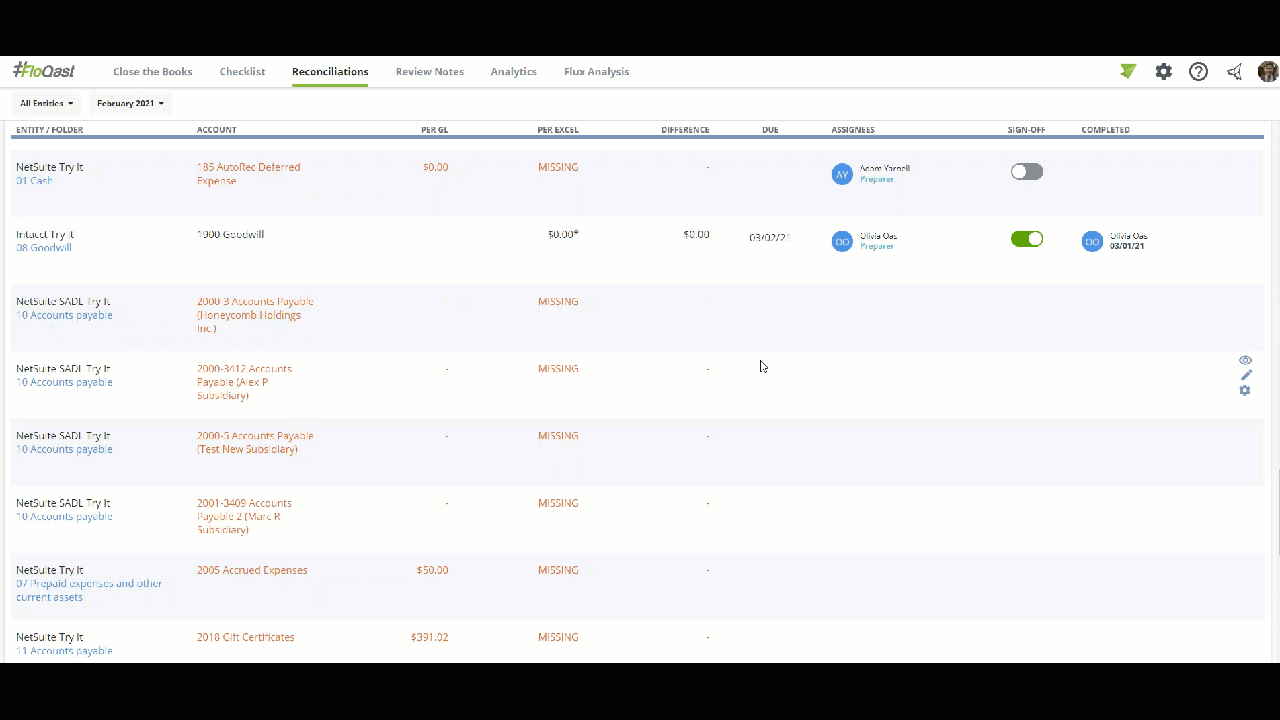Open the All Entities dropdown
Image resolution: width=1280 pixels, height=720 pixels.
47,103
